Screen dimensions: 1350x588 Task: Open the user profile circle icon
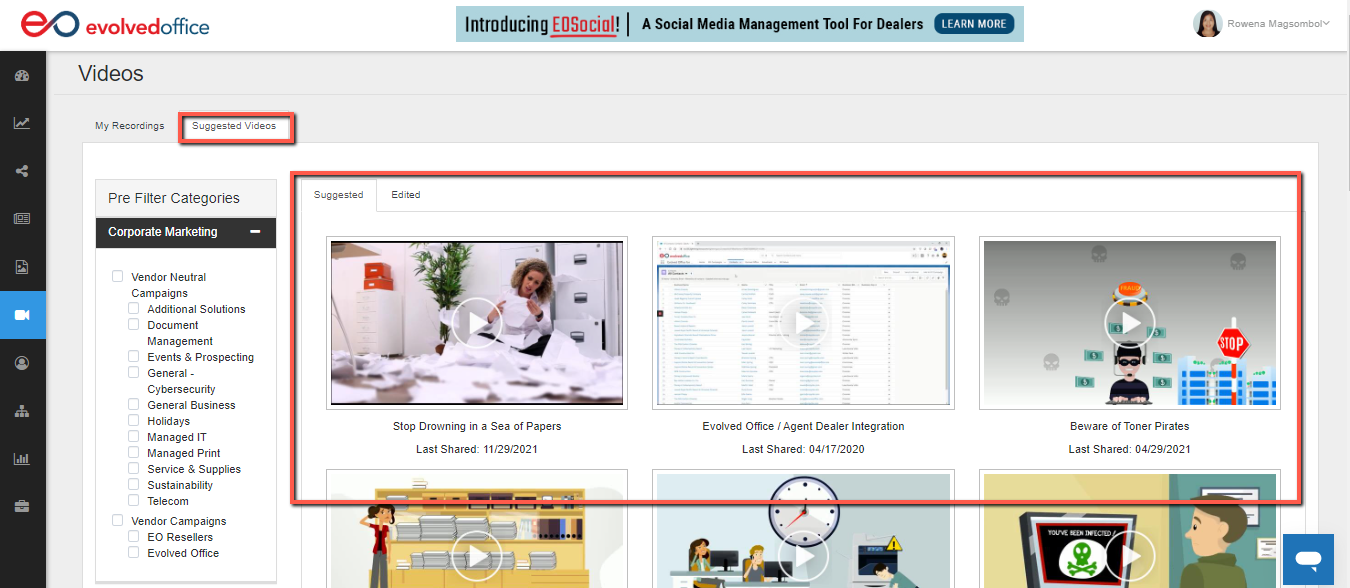22,363
